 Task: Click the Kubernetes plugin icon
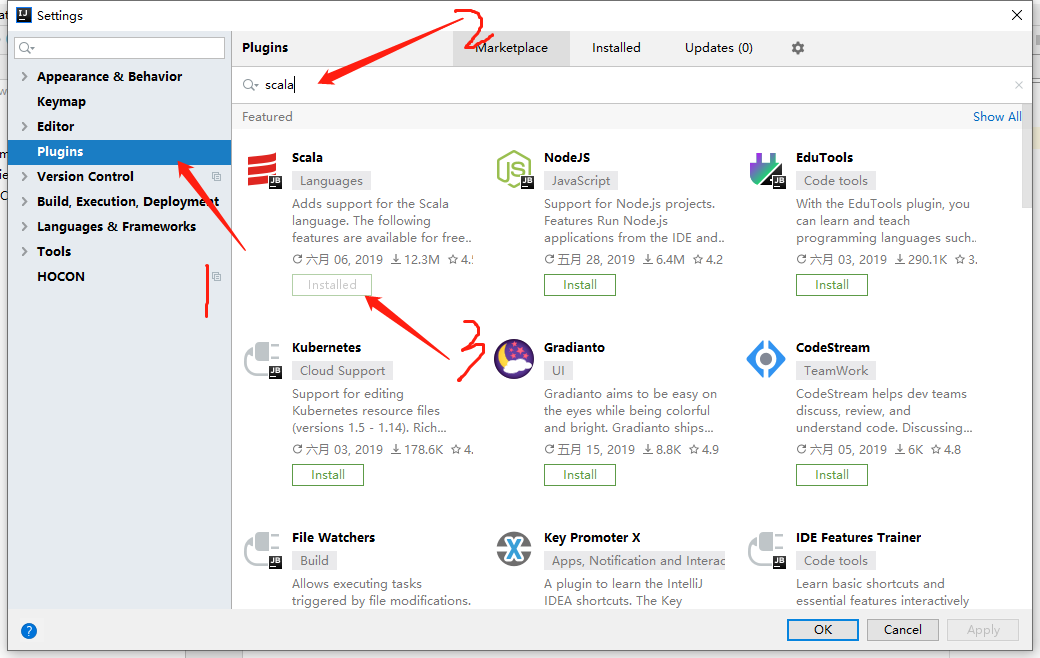pos(263,360)
